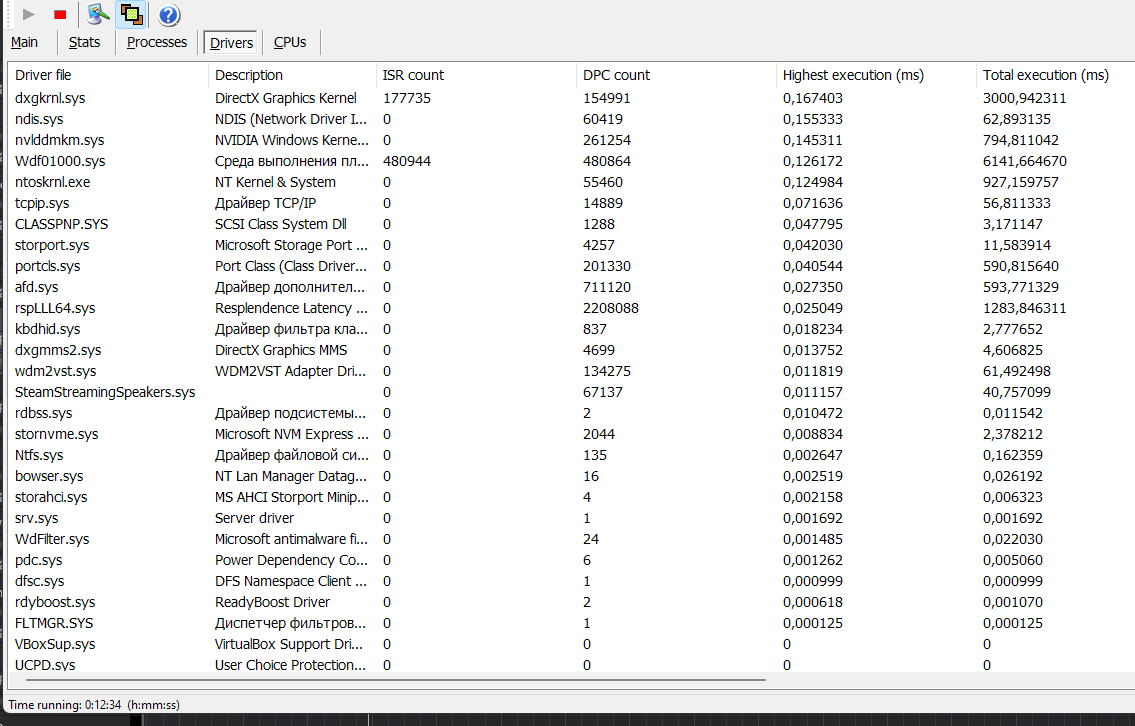
Task: Click the UCPD.sys driver file
Action: 45,664
